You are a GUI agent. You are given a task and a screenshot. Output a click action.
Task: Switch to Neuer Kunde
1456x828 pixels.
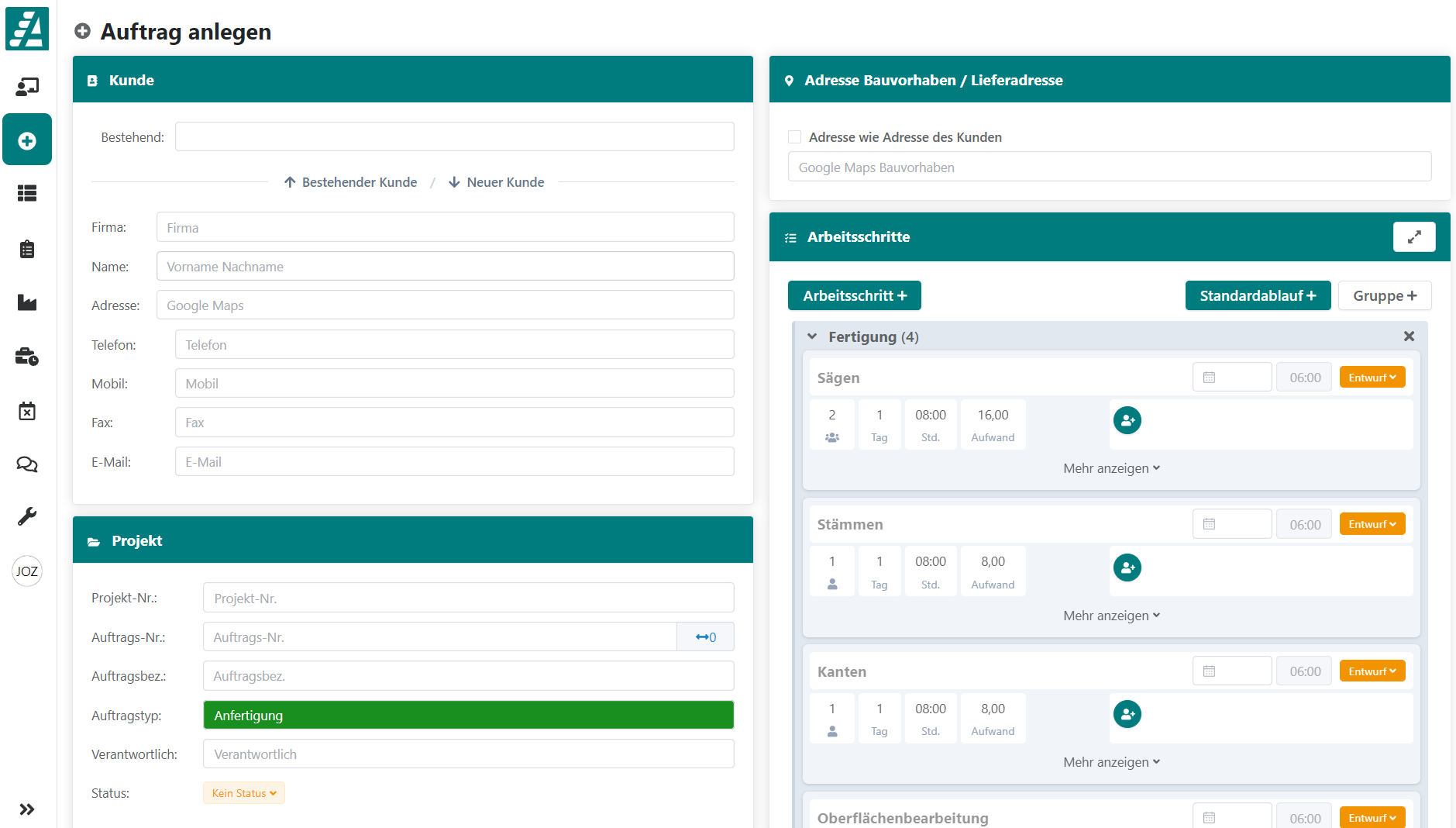tap(497, 182)
